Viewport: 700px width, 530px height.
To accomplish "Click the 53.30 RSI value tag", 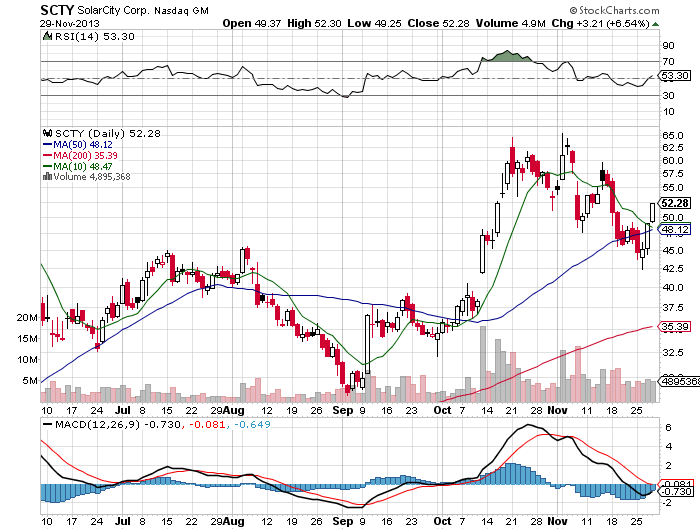I will tap(675, 75).
